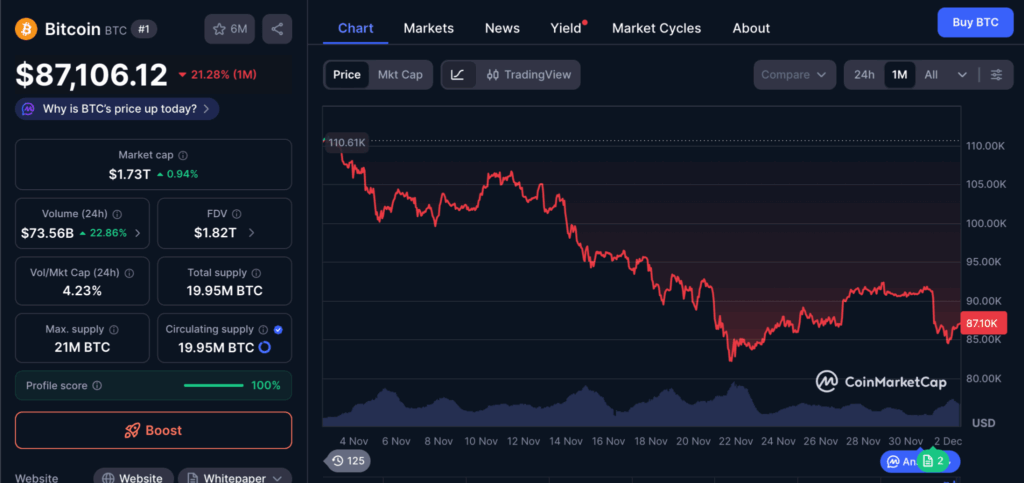
Task: Click the star watchlist button showing 6M
Action: coord(229,29)
